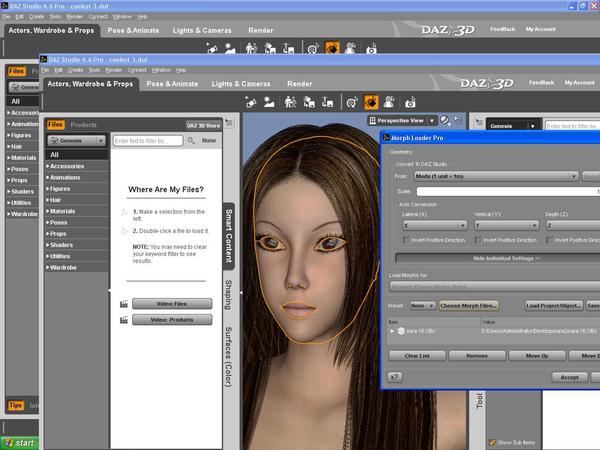
Task: Open the Perspective View dropdown arrow
Action: point(432,121)
